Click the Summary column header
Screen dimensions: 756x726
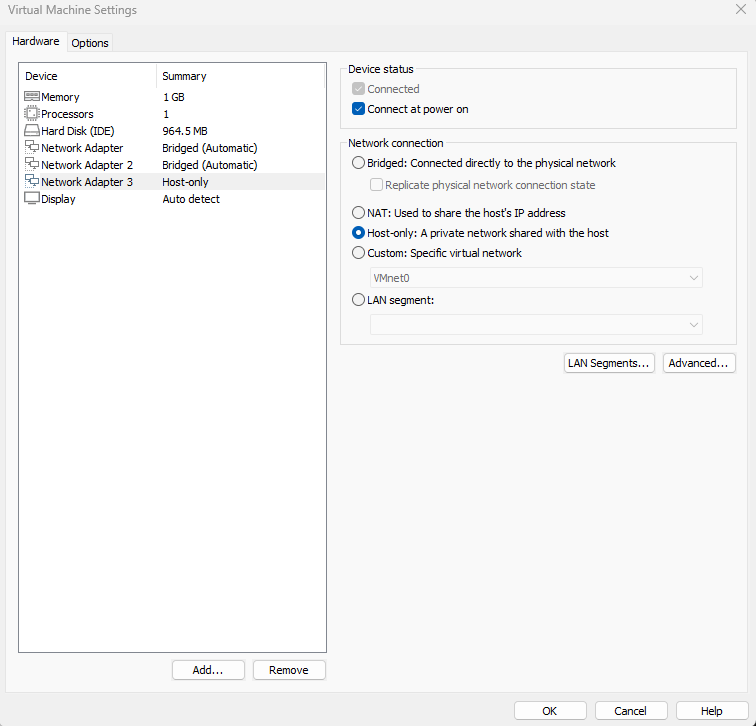241,76
